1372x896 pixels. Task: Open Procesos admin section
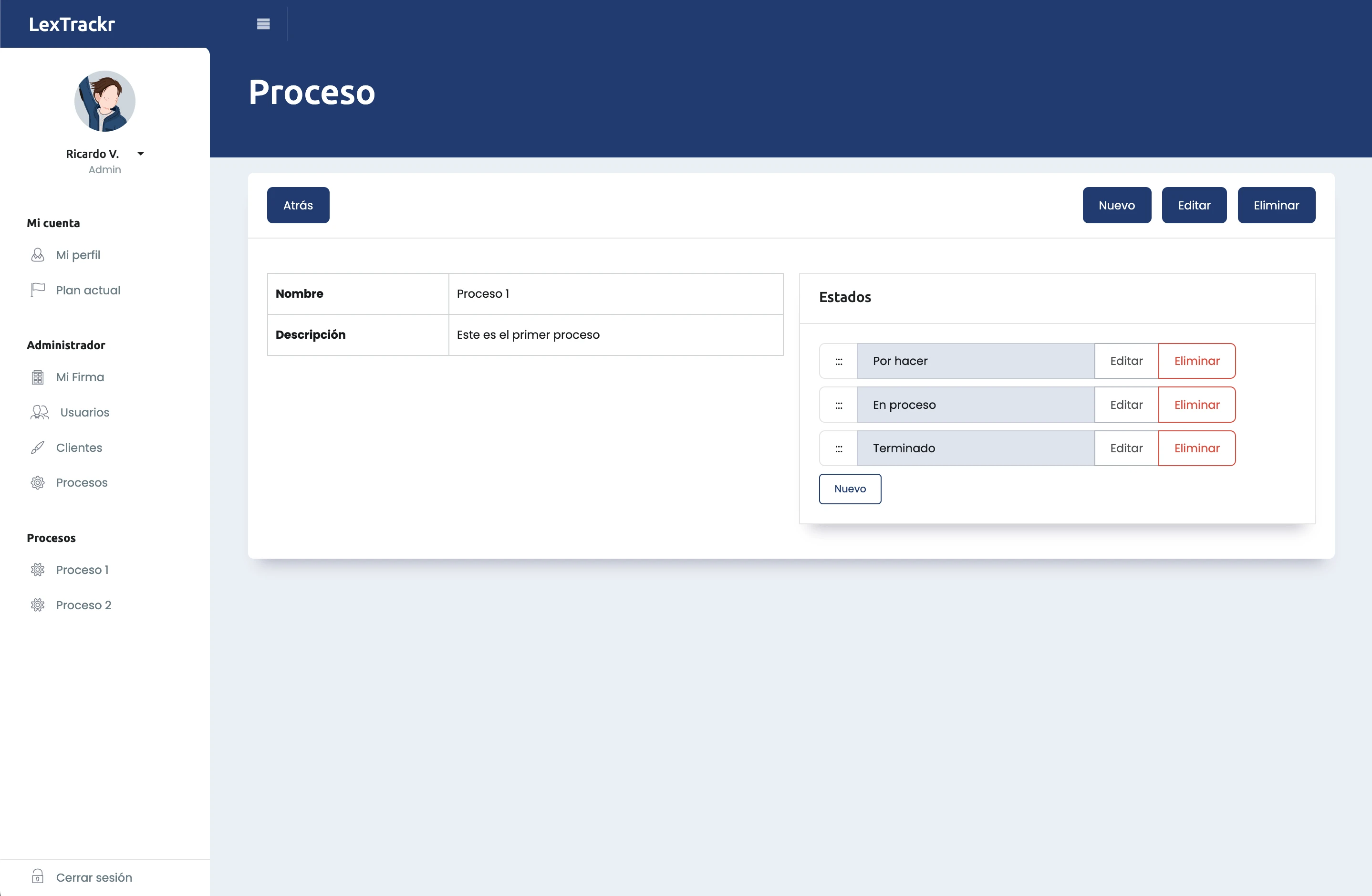(x=82, y=483)
